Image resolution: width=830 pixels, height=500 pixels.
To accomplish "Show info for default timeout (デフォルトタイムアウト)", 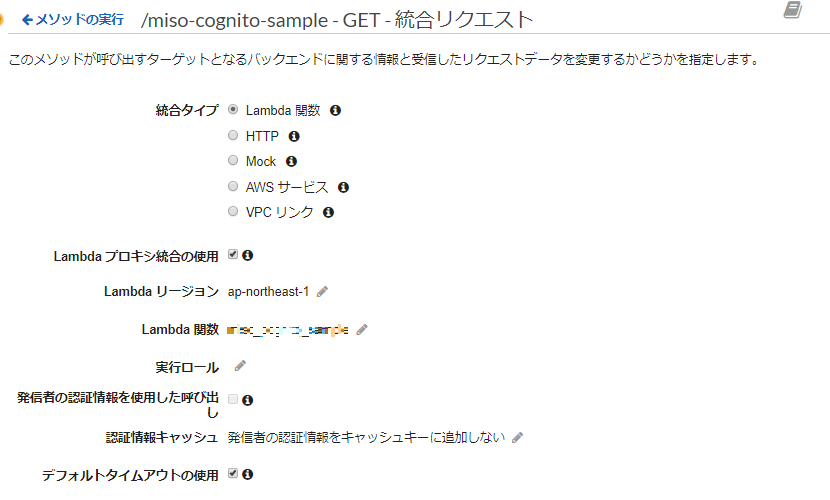I will click(247, 474).
